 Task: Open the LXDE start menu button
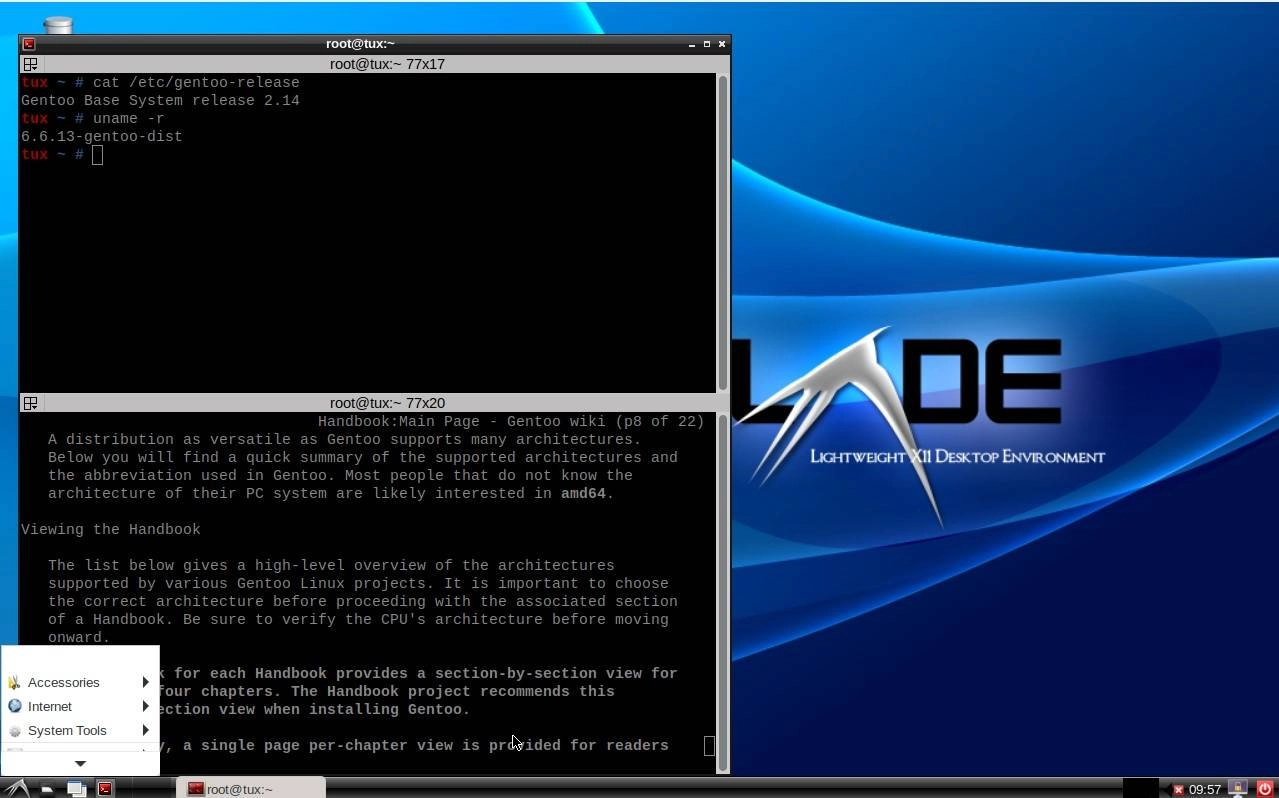(x=16, y=788)
